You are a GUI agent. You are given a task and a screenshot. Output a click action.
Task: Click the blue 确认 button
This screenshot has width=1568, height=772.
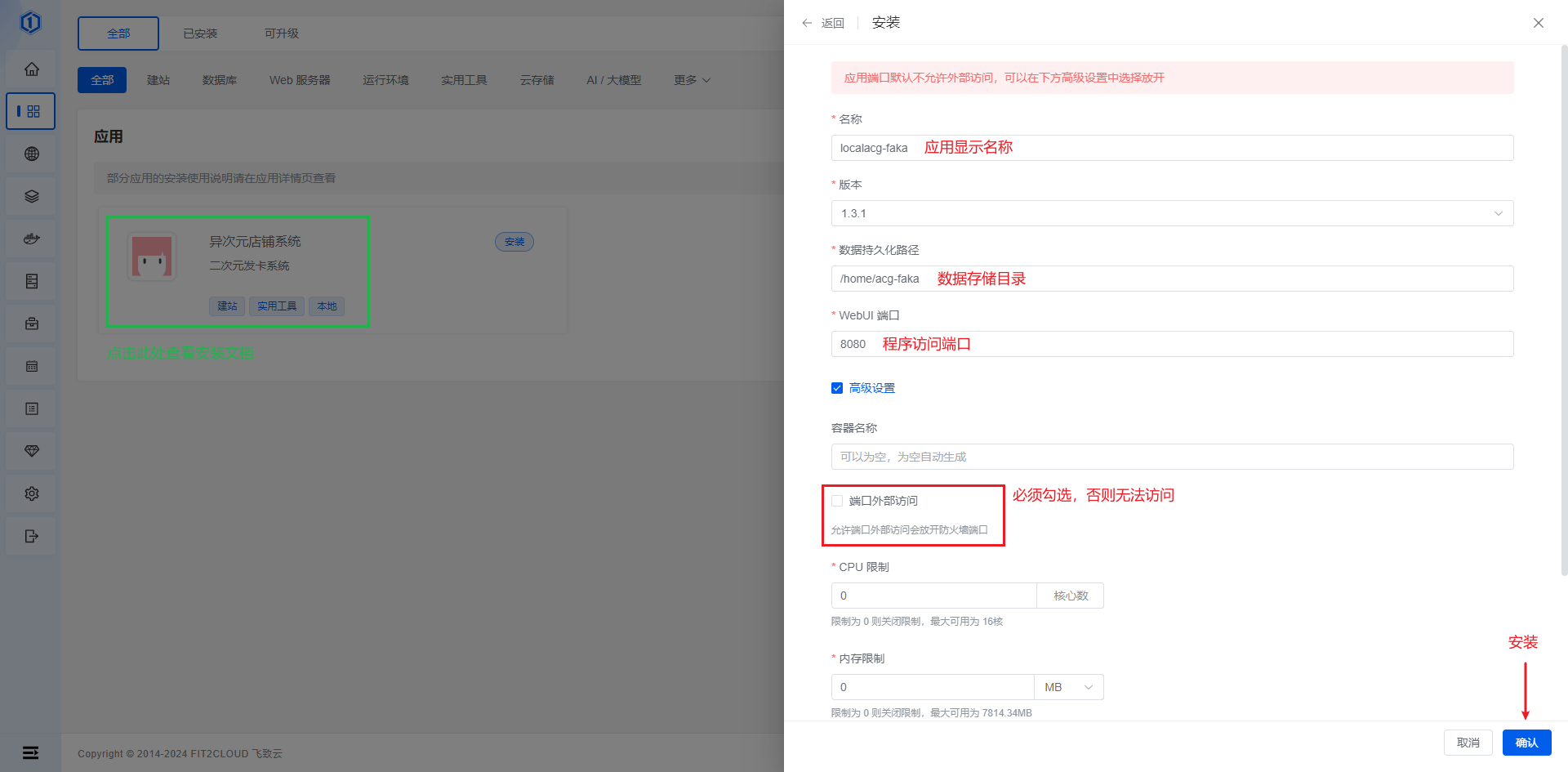[1526, 743]
